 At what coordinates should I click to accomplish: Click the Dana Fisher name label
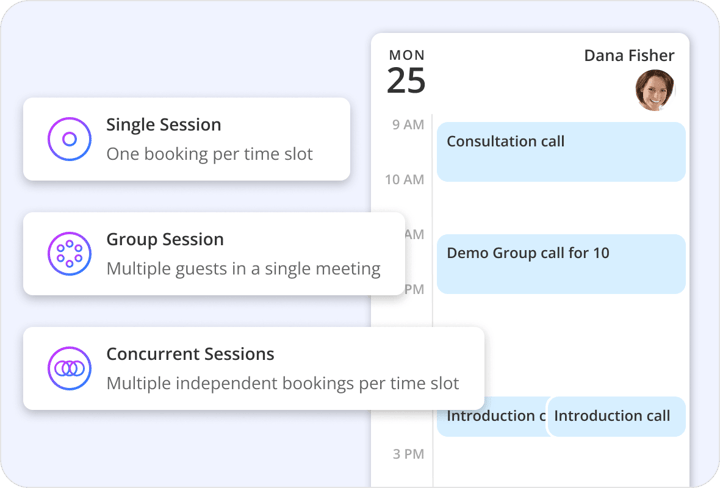click(x=629, y=56)
